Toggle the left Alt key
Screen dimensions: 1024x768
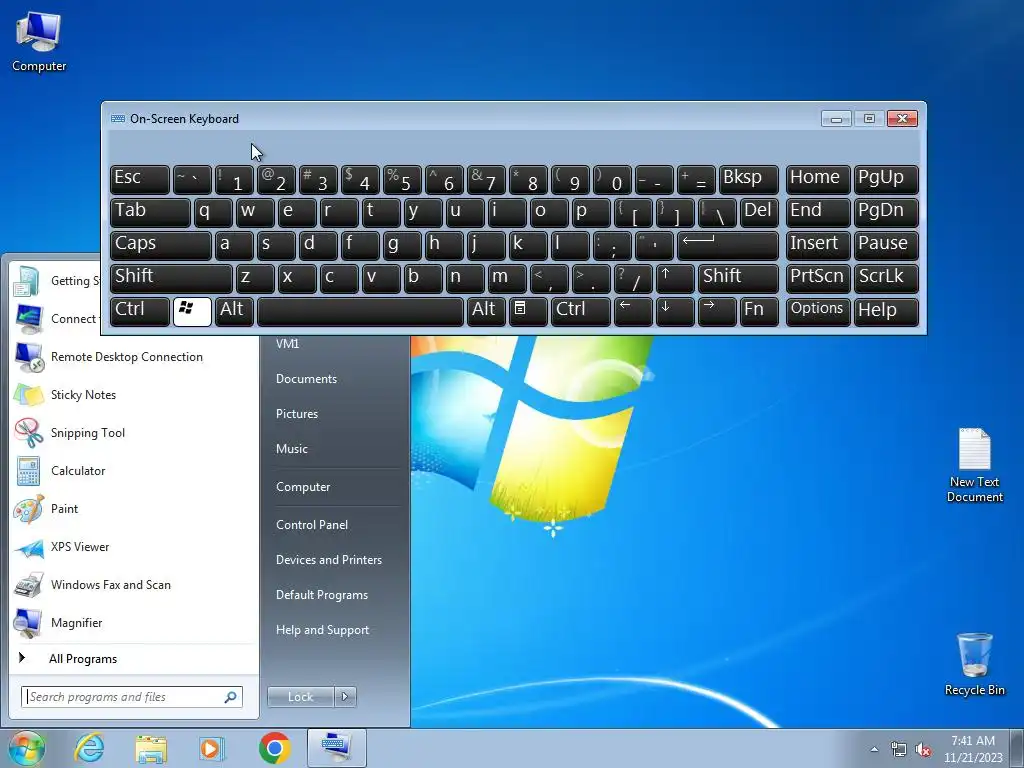click(x=234, y=311)
